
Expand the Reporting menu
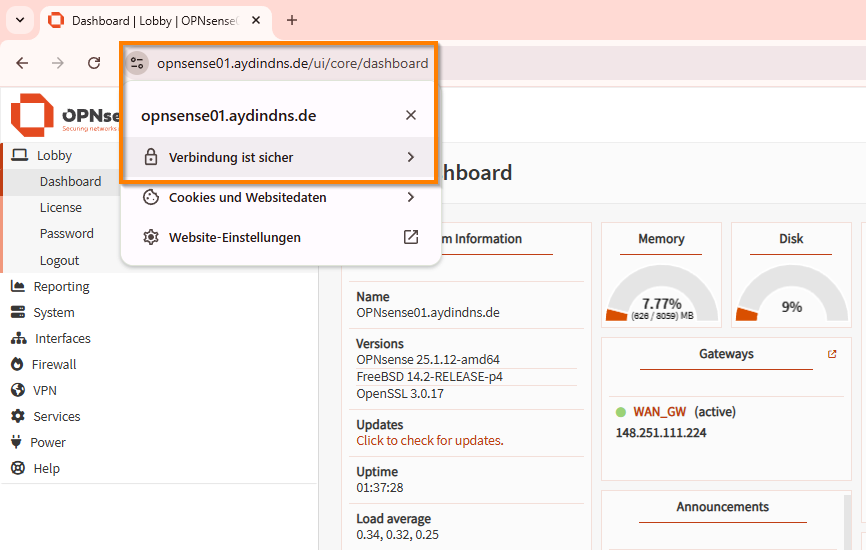61,287
